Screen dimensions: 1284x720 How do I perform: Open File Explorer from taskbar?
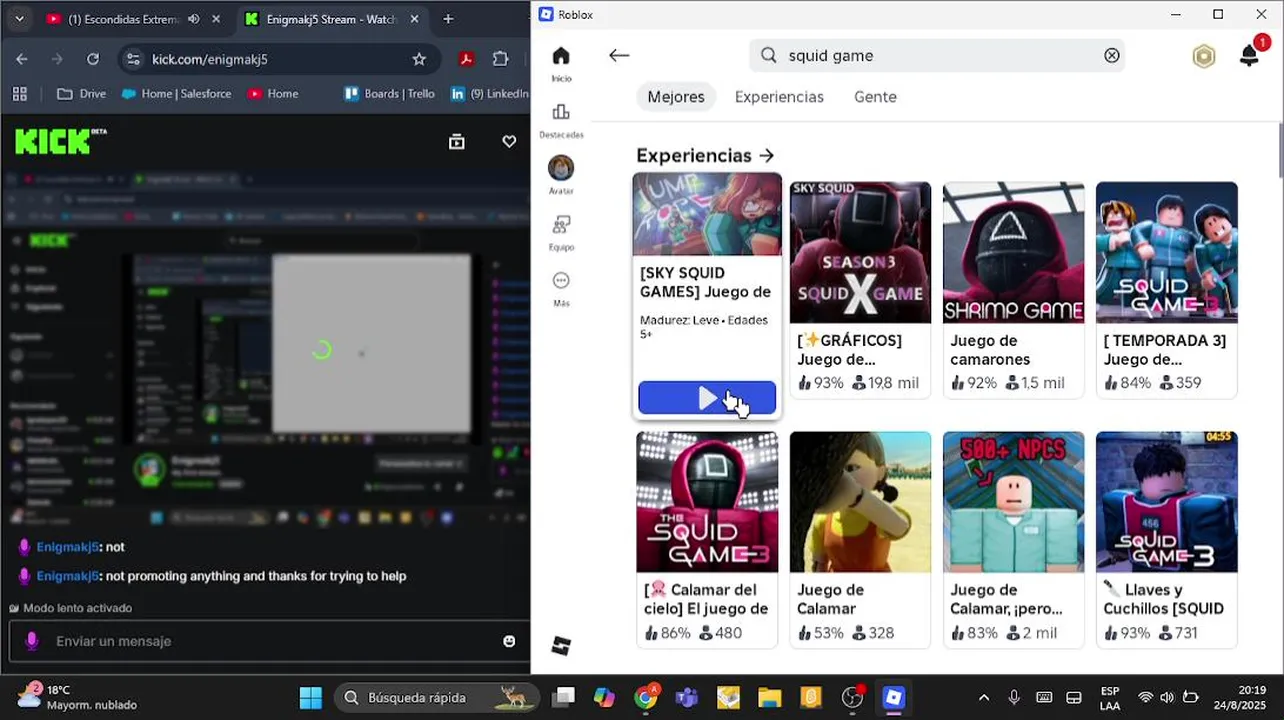coord(769,697)
